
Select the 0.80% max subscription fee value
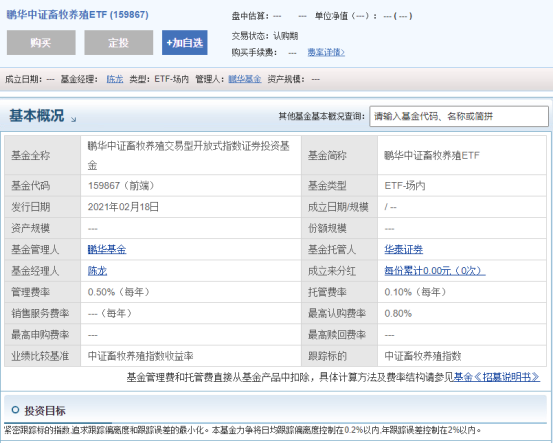[x=398, y=313]
